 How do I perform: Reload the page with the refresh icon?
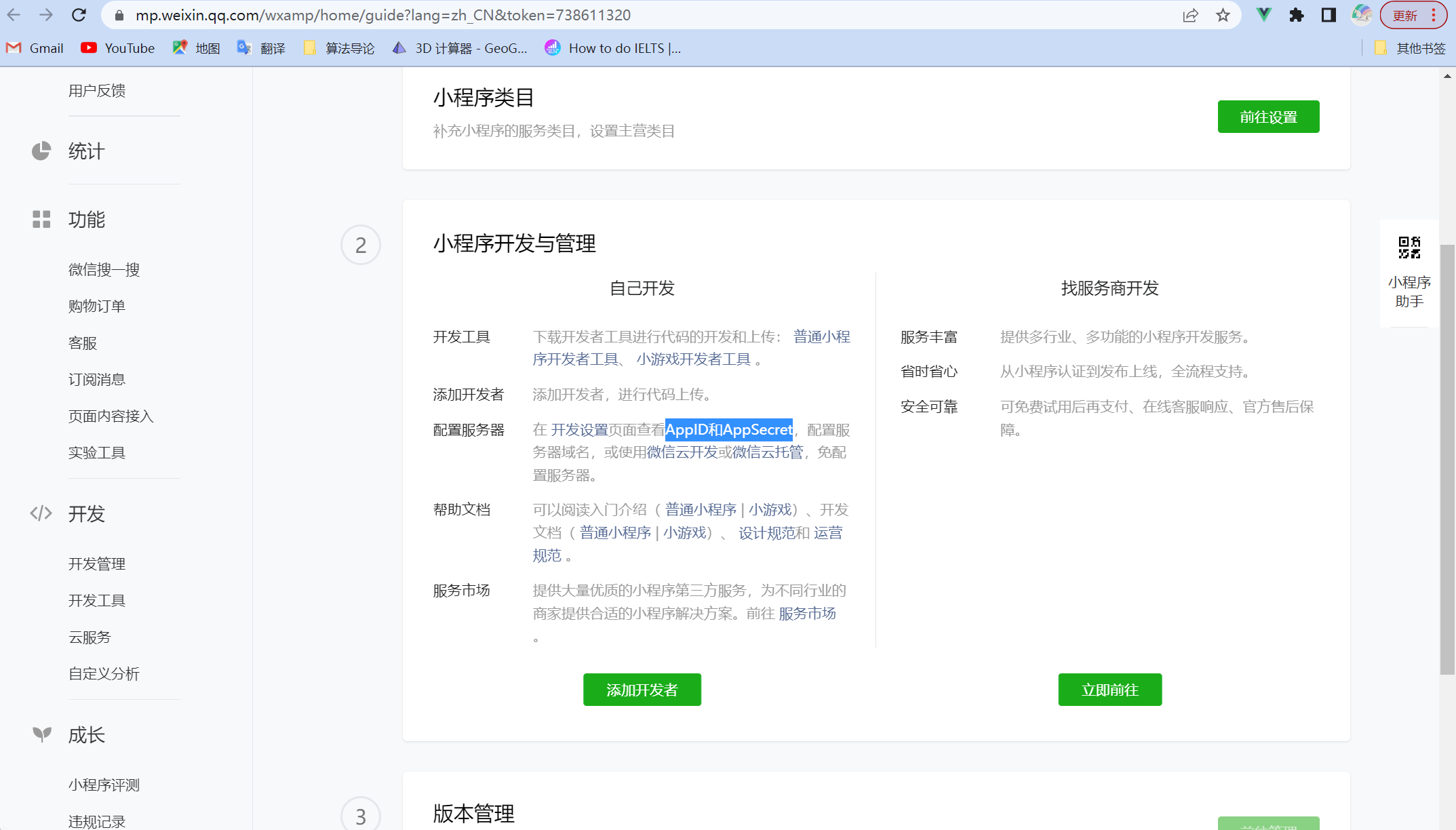coord(79,15)
